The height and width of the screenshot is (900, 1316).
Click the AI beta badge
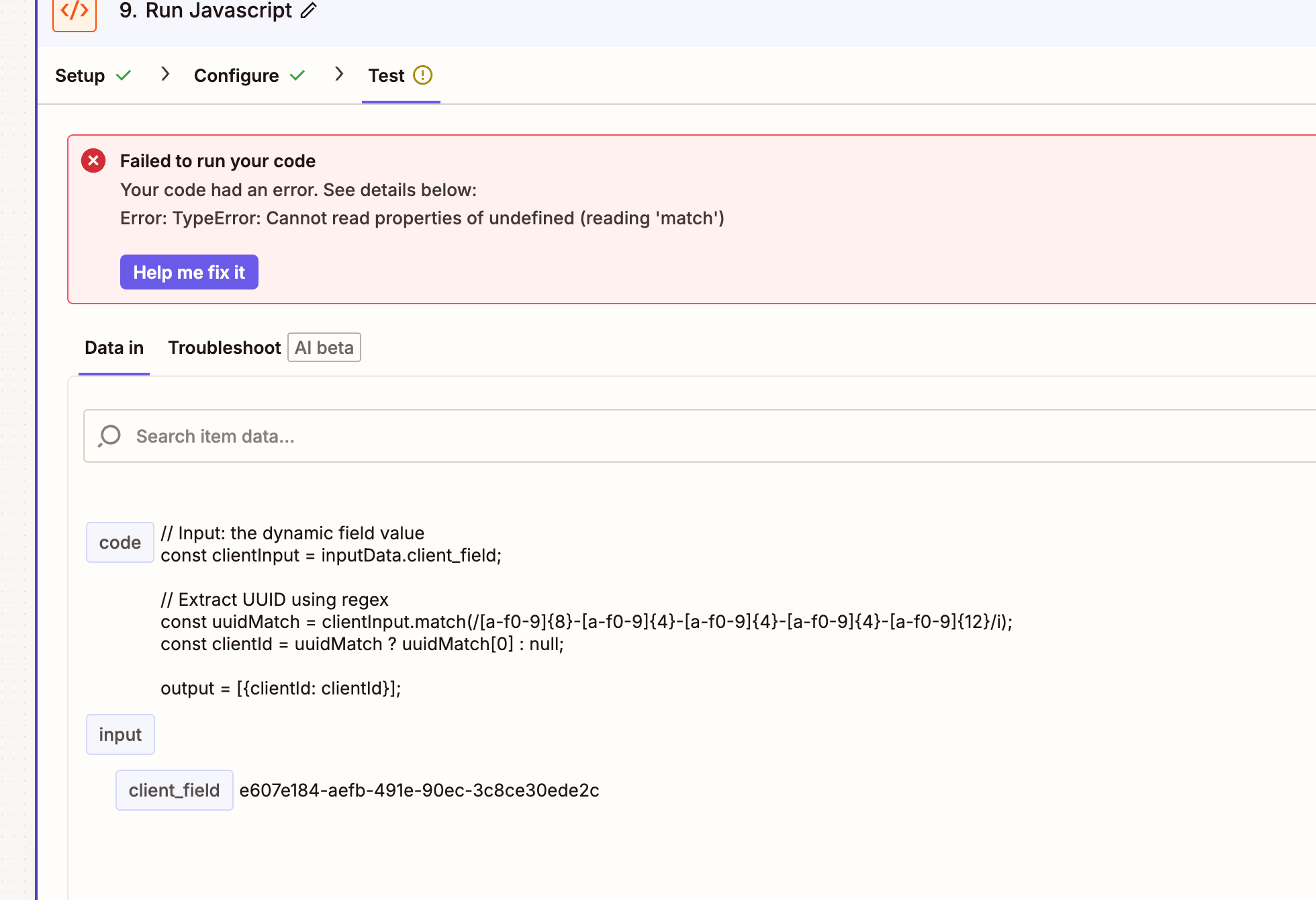tap(324, 347)
